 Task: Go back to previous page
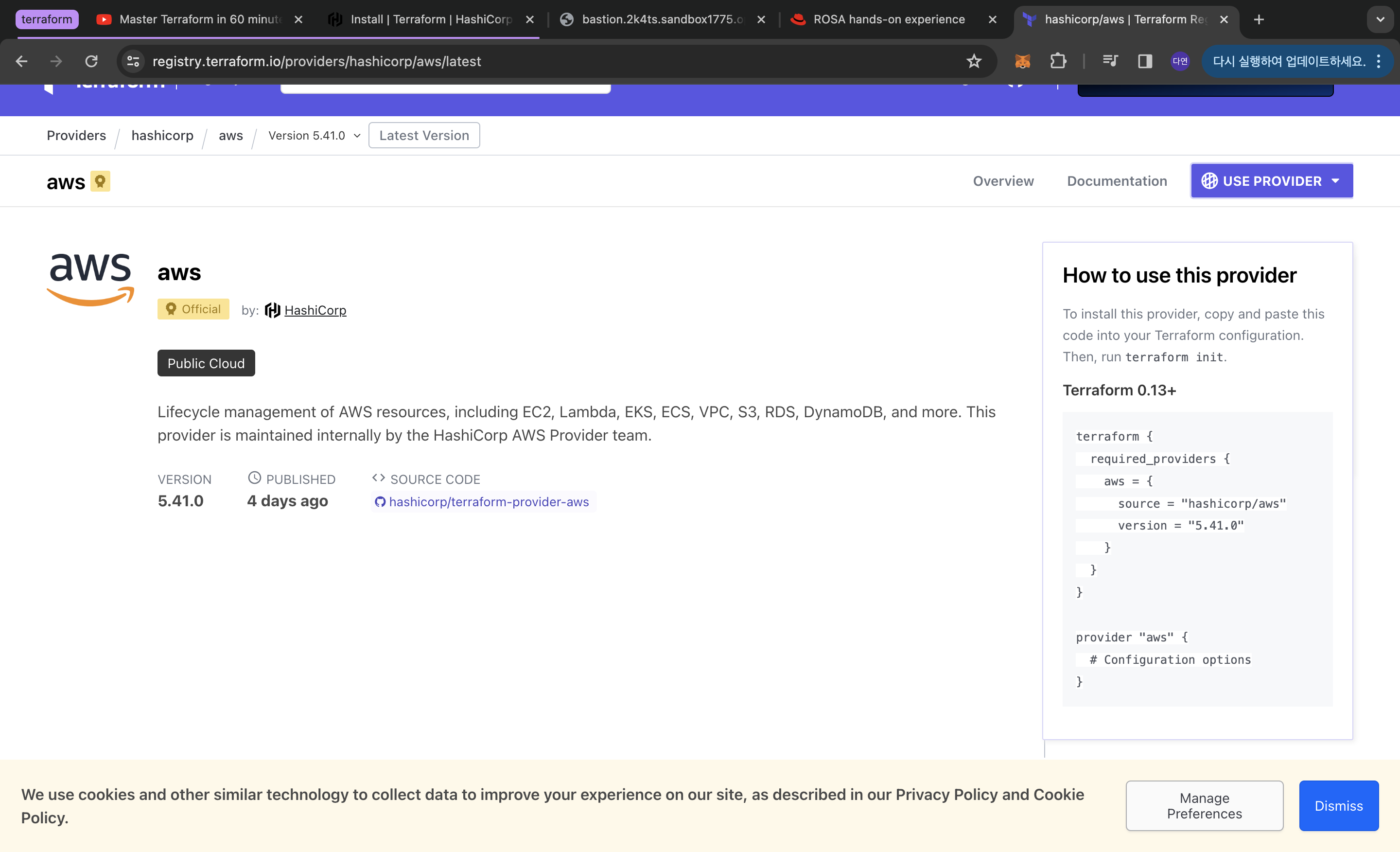[21, 61]
